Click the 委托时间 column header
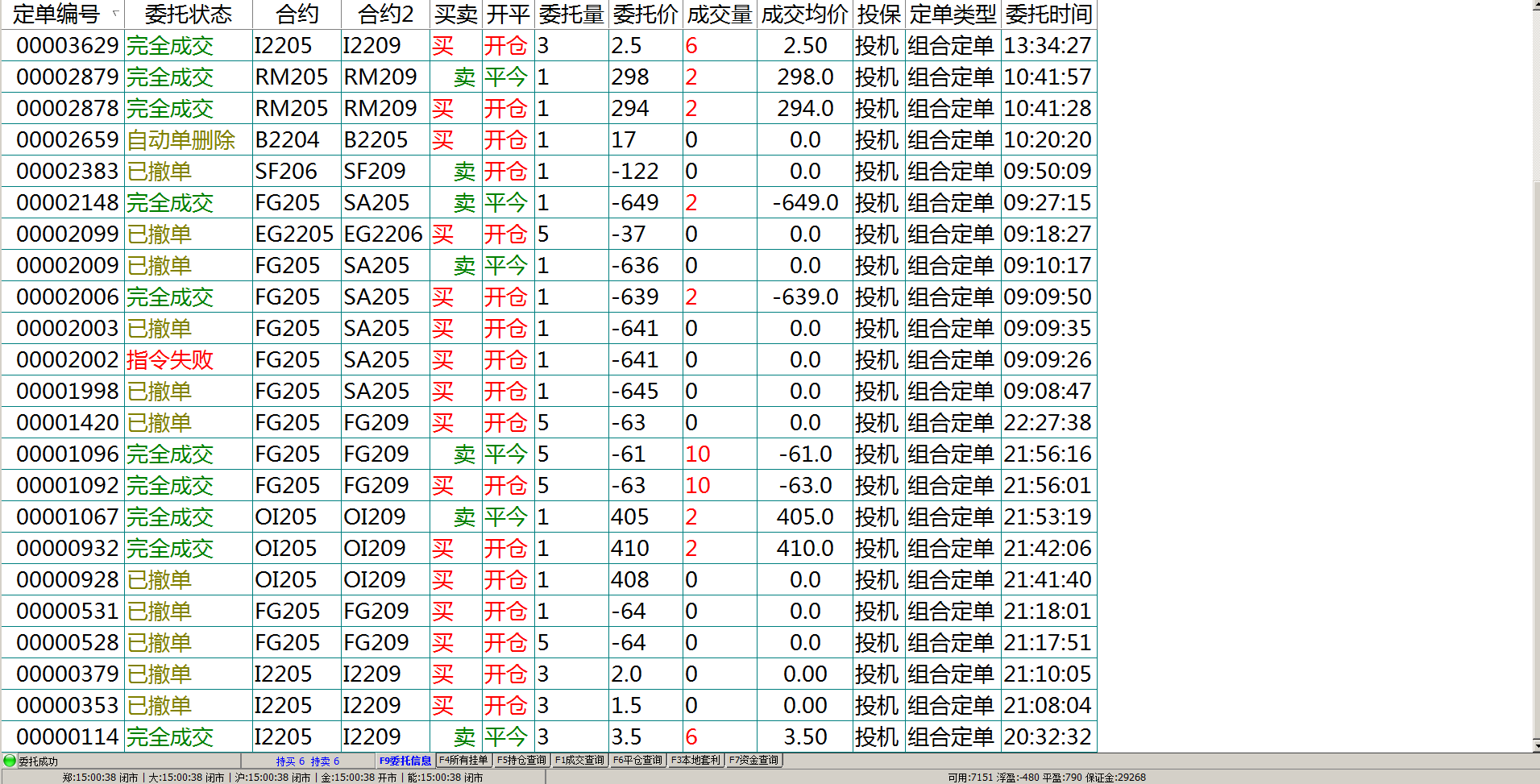This screenshot has height=784, width=1540. tap(1048, 15)
